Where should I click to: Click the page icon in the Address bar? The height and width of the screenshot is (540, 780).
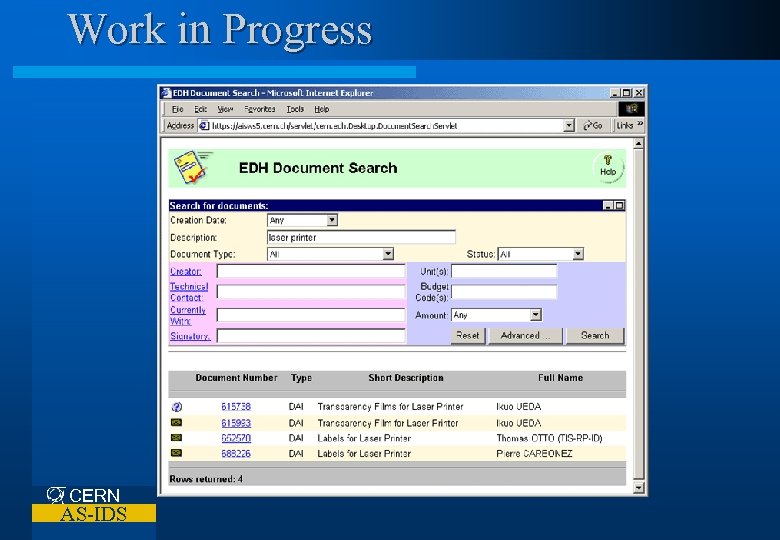(x=204, y=126)
